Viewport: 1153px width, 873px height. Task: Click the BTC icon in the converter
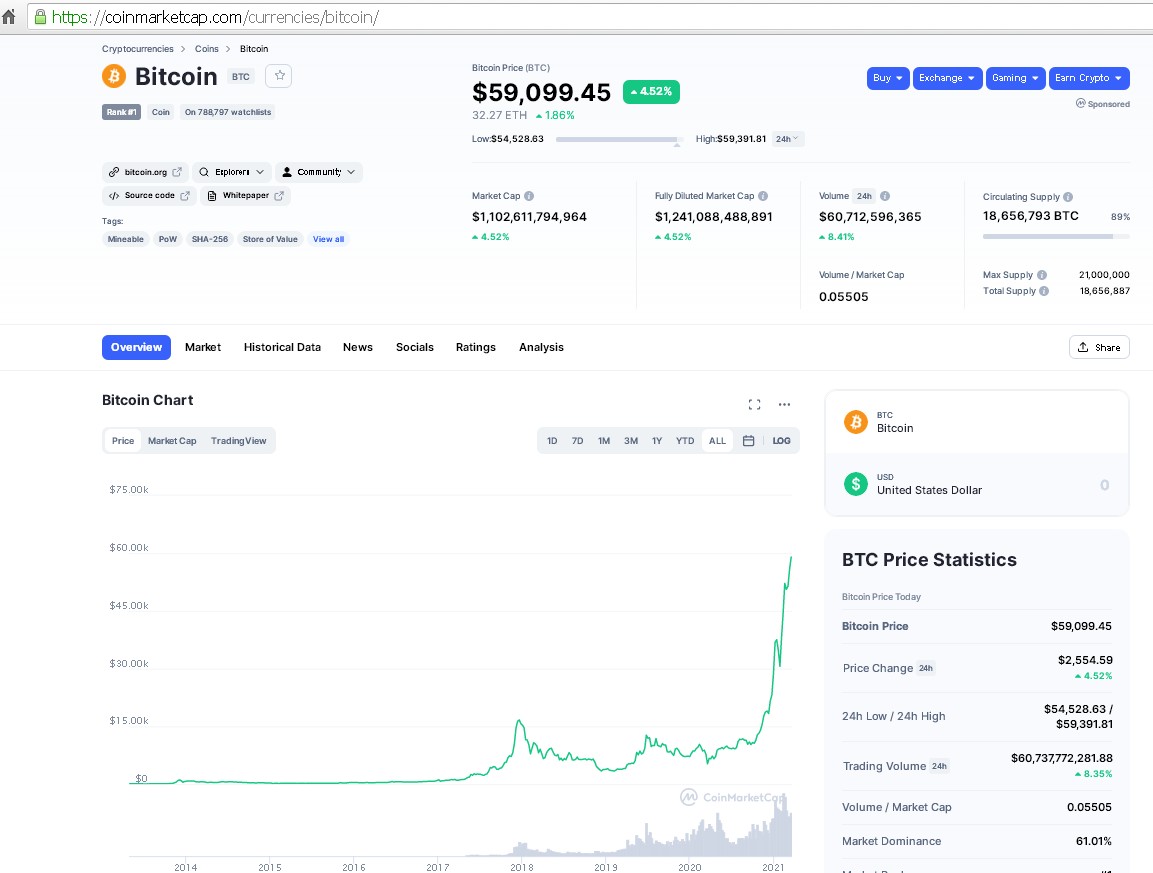[x=855, y=422]
